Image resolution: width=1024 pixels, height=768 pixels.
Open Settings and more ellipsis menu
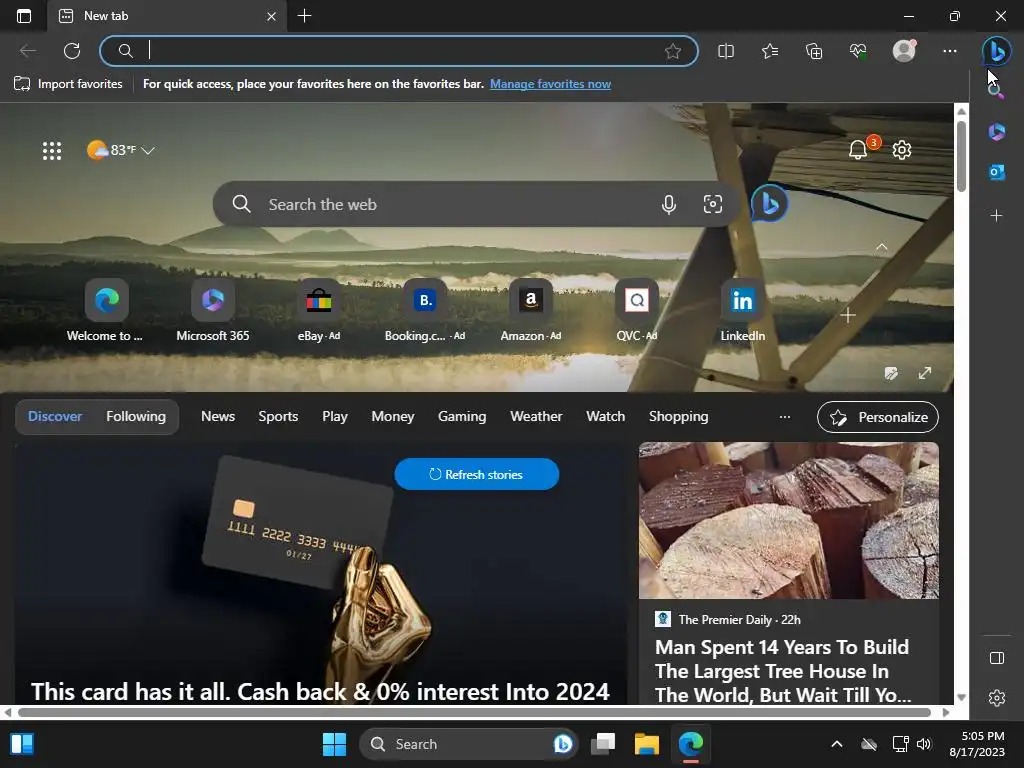point(950,51)
